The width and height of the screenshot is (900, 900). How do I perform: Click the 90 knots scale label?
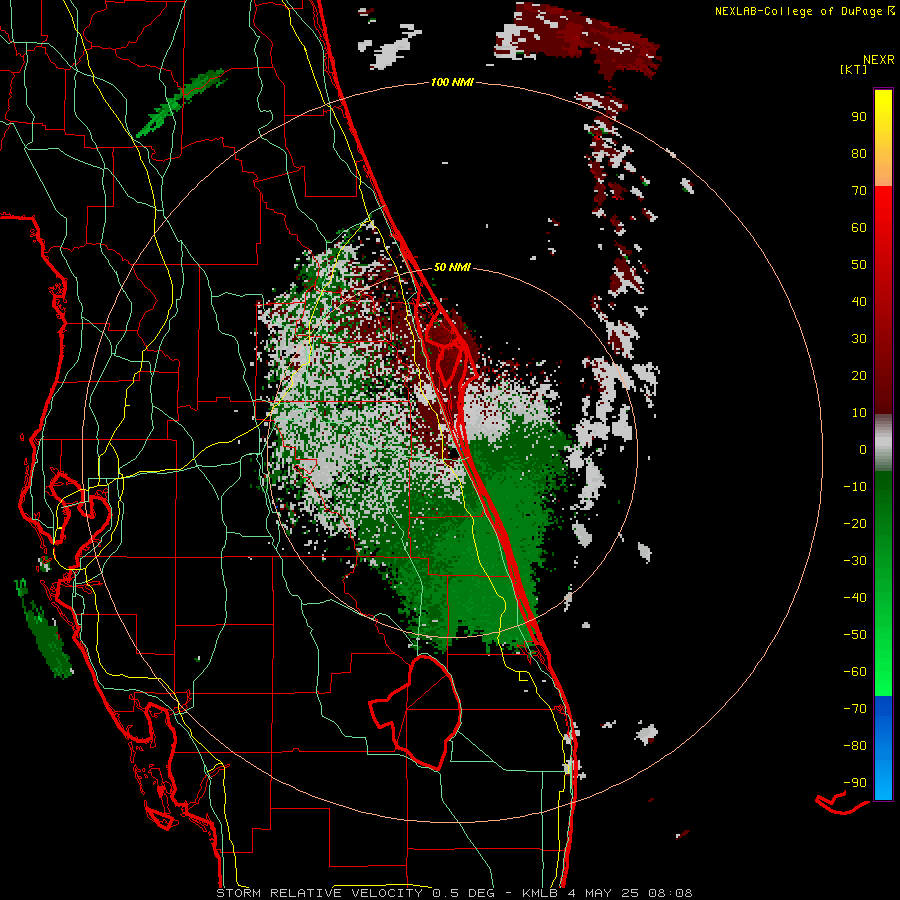point(859,117)
